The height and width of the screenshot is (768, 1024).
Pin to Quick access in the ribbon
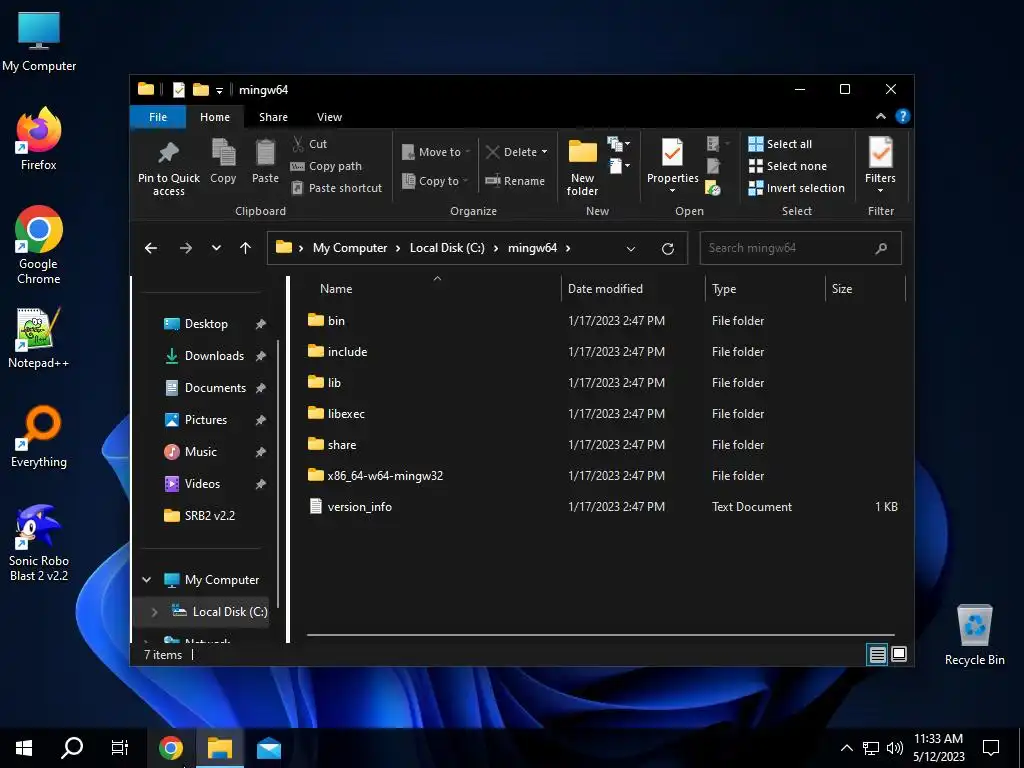click(x=168, y=168)
